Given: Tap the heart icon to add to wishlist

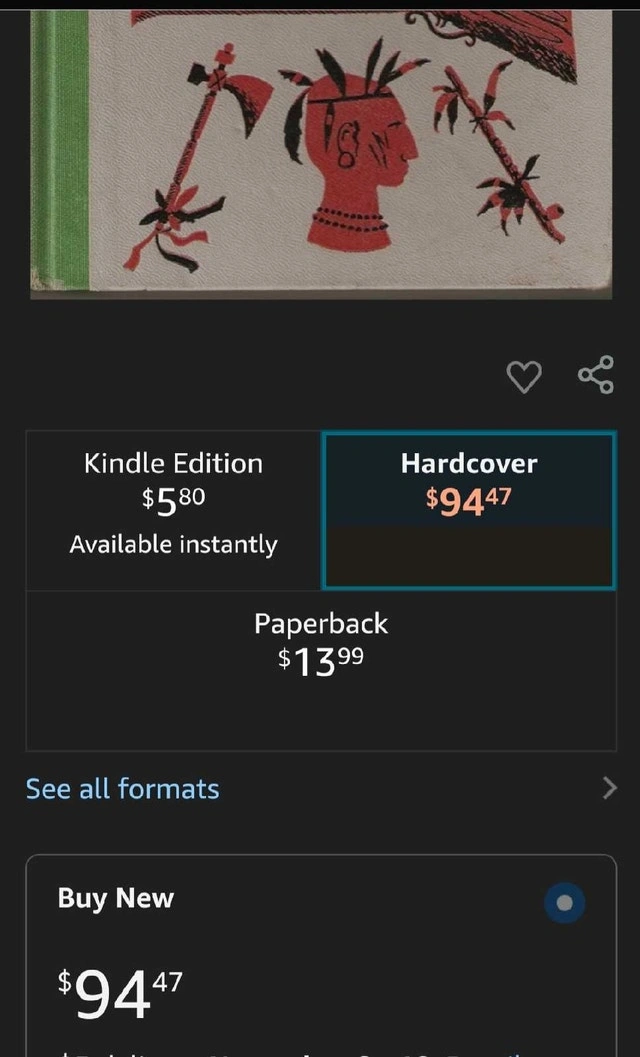Looking at the screenshot, I should (x=524, y=376).
